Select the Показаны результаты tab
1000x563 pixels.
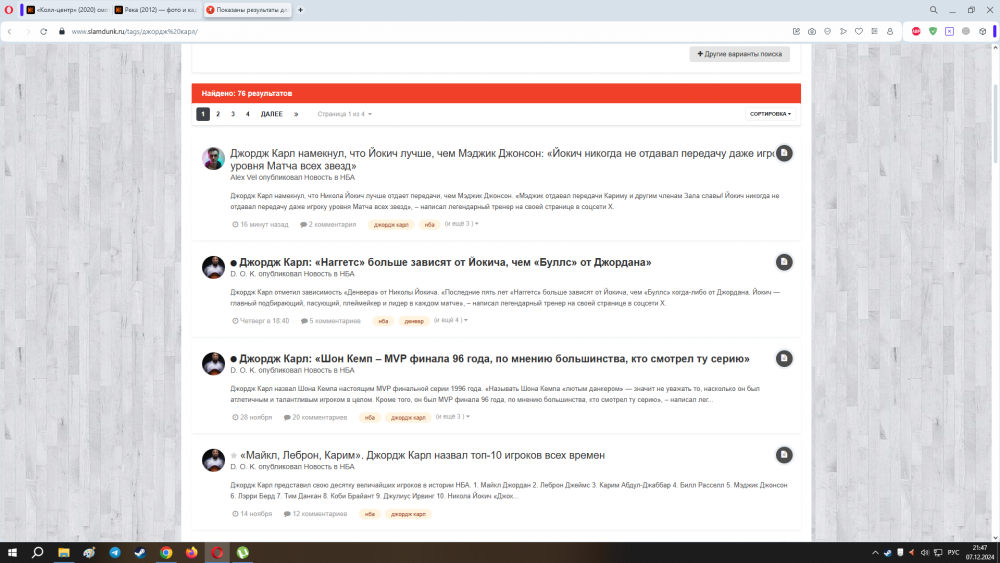pyautogui.click(x=247, y=10)
